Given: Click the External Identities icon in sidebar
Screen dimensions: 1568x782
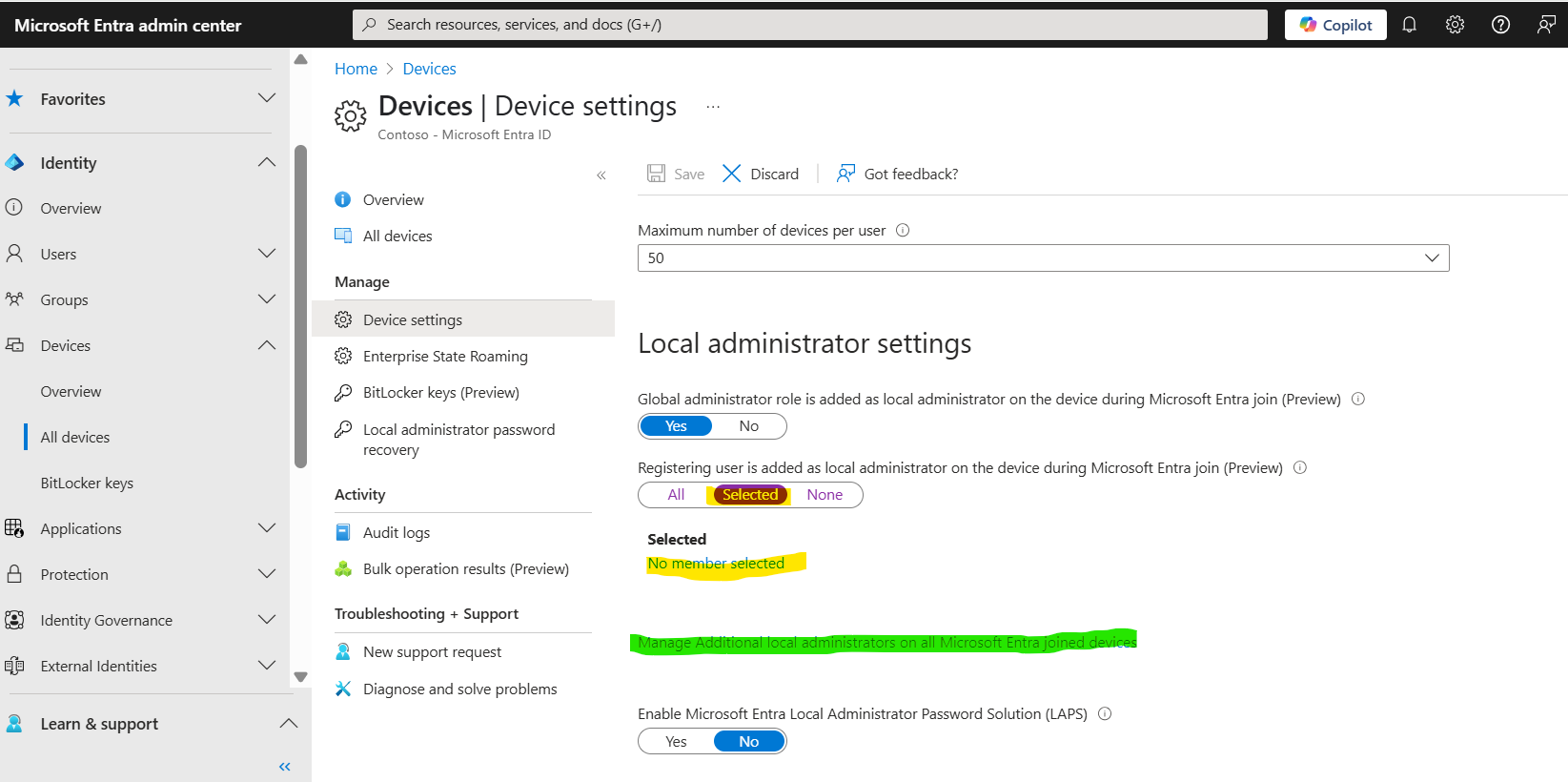Looking at the screenshot, I should click(14, 666).
